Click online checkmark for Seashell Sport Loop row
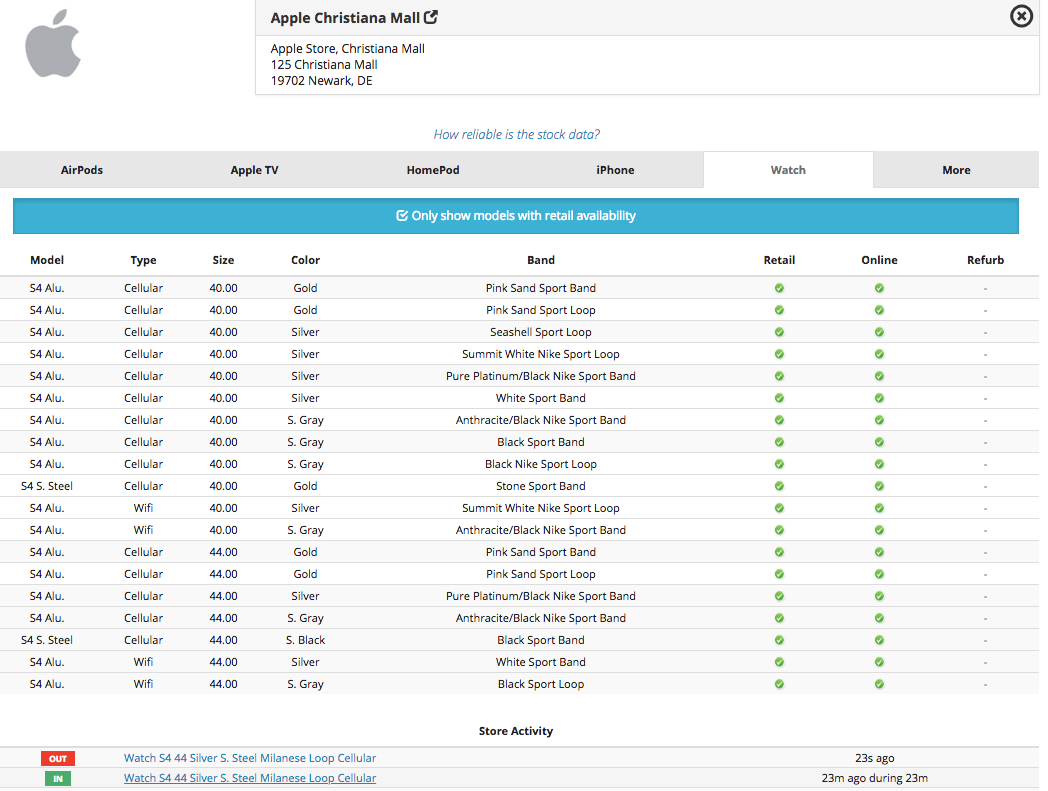This screenshot has width=1048, height=791. 880,332
